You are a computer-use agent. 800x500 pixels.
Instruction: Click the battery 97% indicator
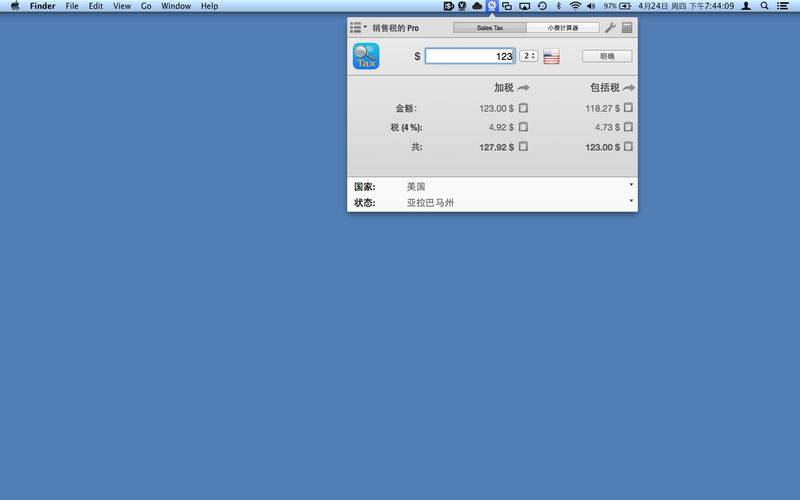click(617, 6)
